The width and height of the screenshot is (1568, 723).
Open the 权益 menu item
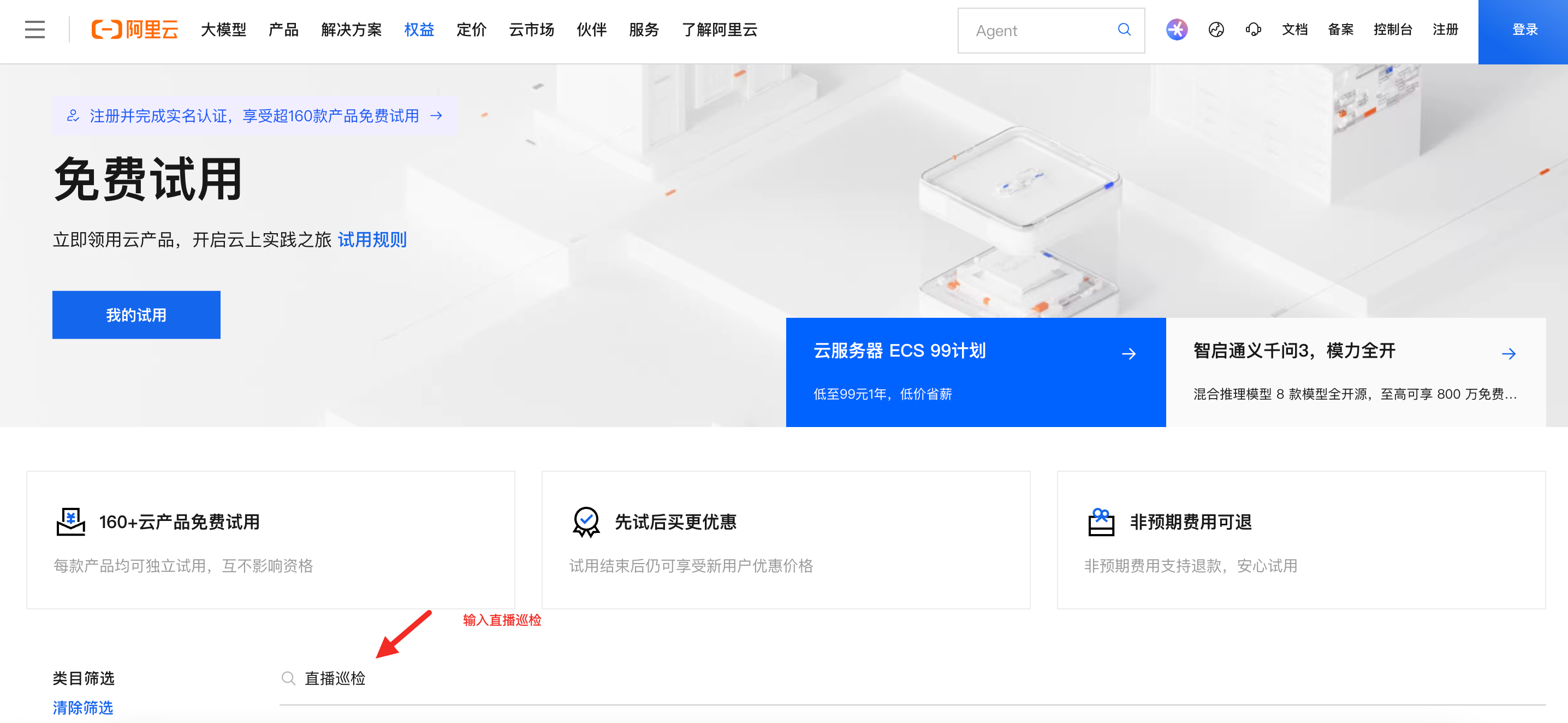click(x=419, y=29)
